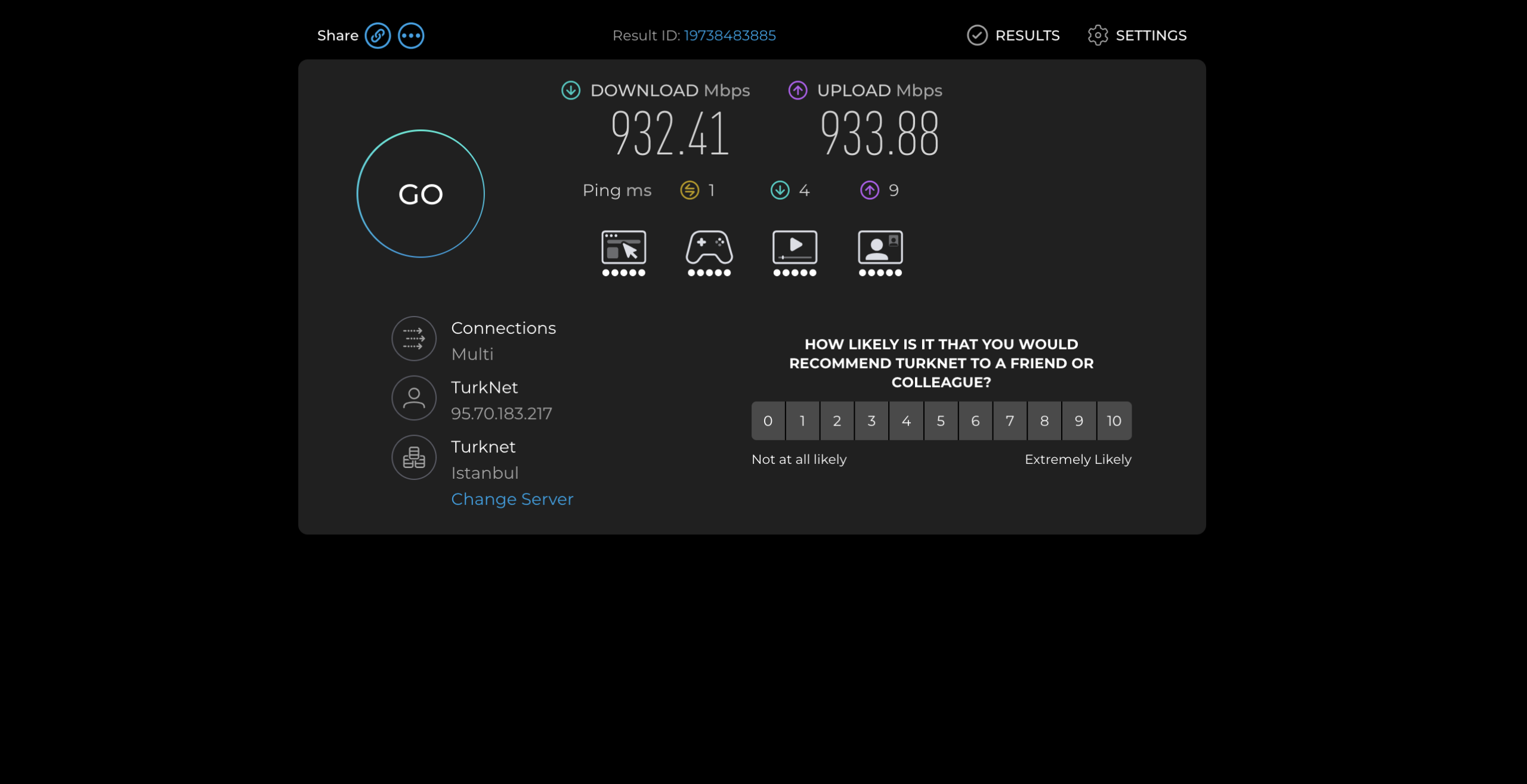Image resolution: width=1527 pixels, height=784 pixels.
Task: Click the server location Istanbul
Action: click(484, 473)
